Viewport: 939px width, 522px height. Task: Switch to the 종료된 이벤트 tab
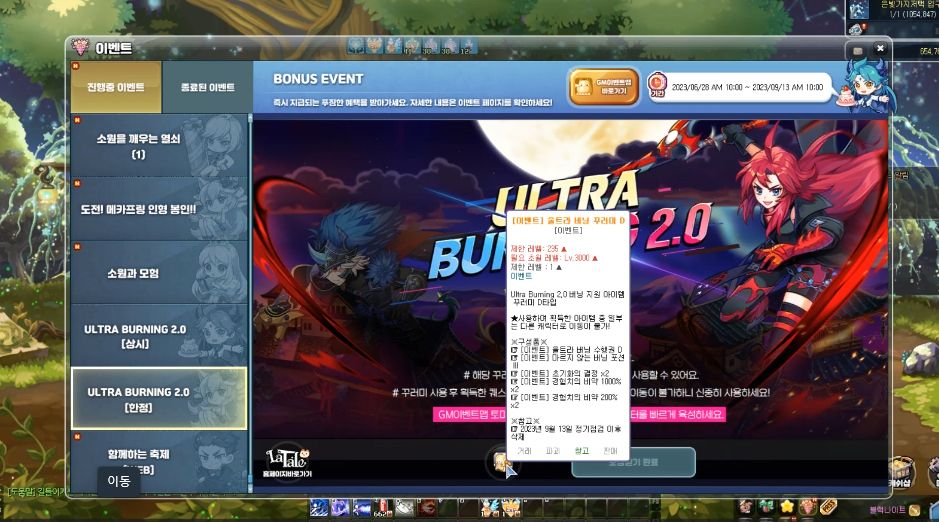pos(207,87)
